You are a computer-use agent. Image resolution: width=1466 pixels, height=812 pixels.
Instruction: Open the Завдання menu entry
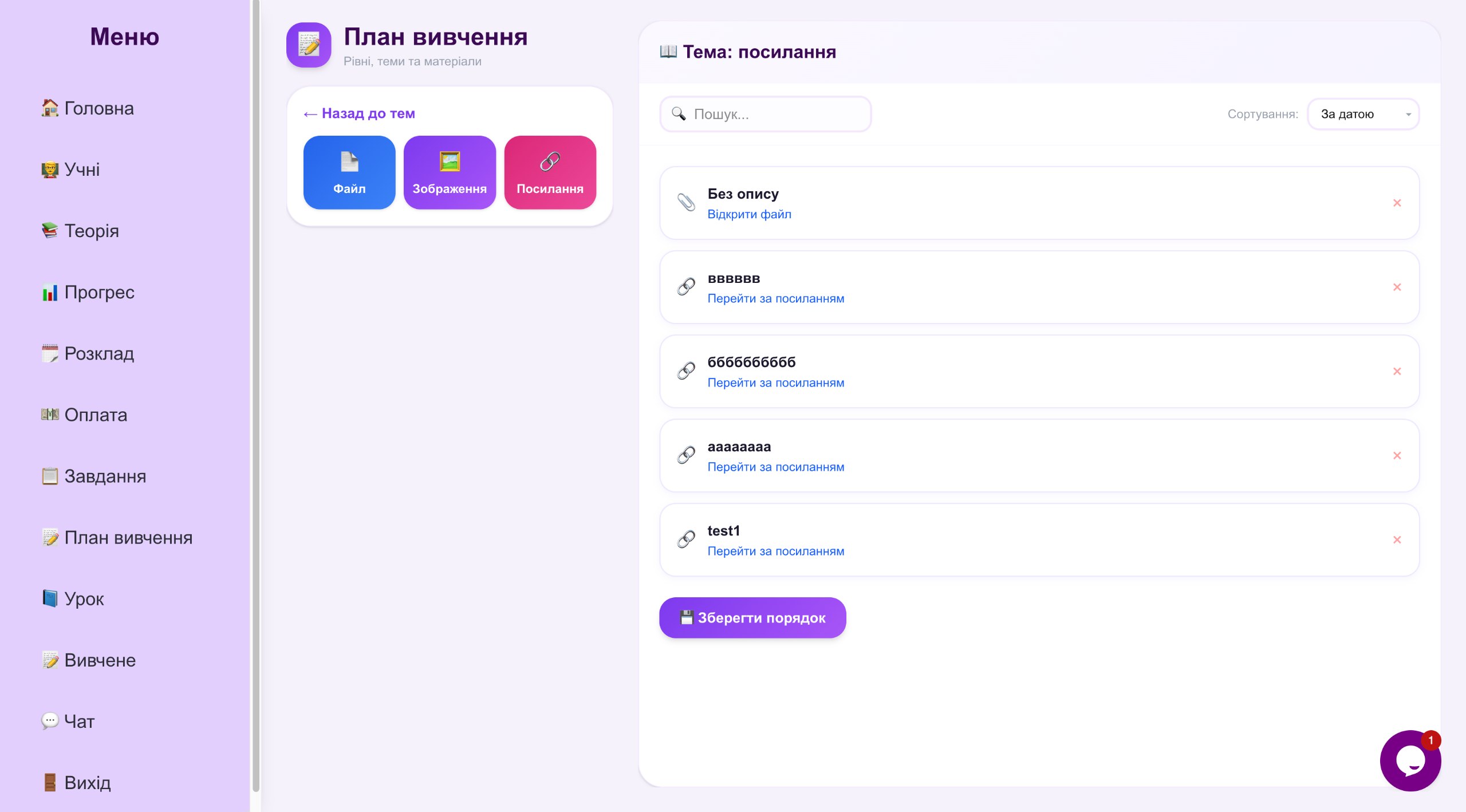click(x=94, y=476)
